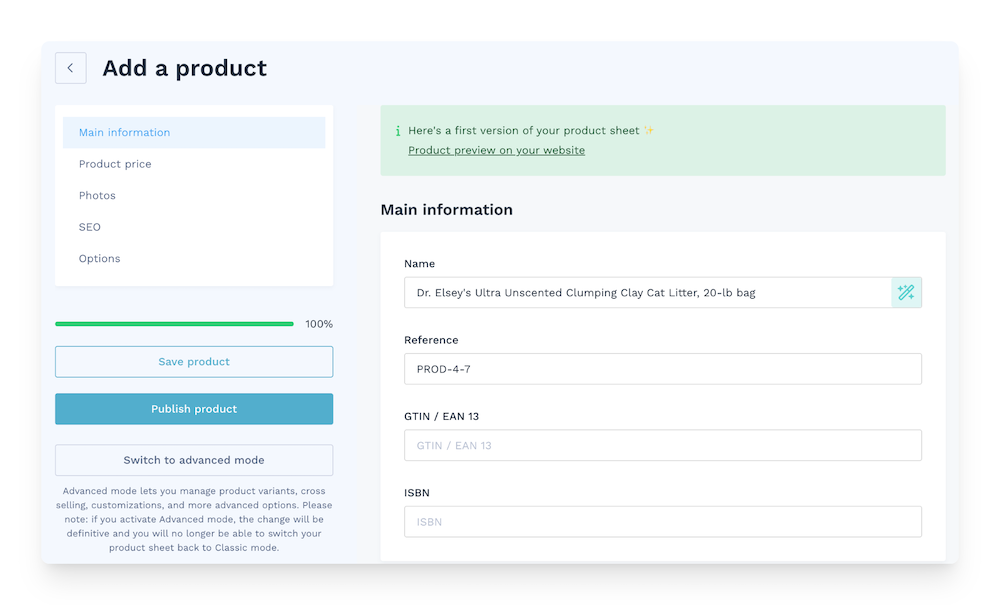Click the green banner info icon
The image size is (1000, 605).
(397, 130)
